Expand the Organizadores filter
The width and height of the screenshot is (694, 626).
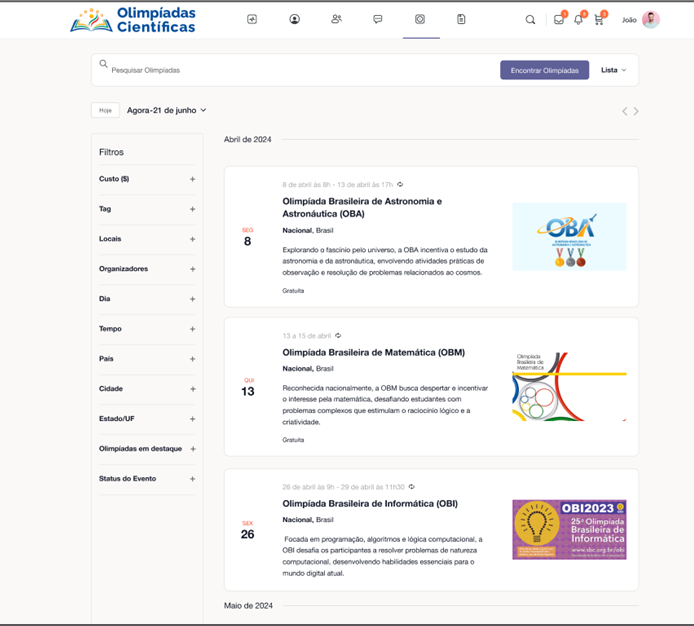147,269
